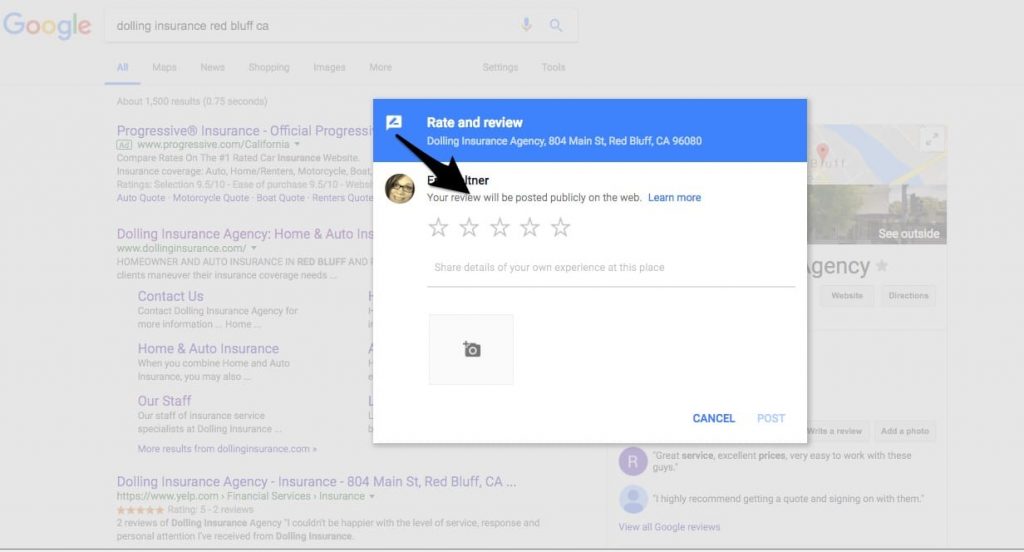
Task: Click See outside street view thumbnail
Action: pyautogui.click(x=877, y=214)
